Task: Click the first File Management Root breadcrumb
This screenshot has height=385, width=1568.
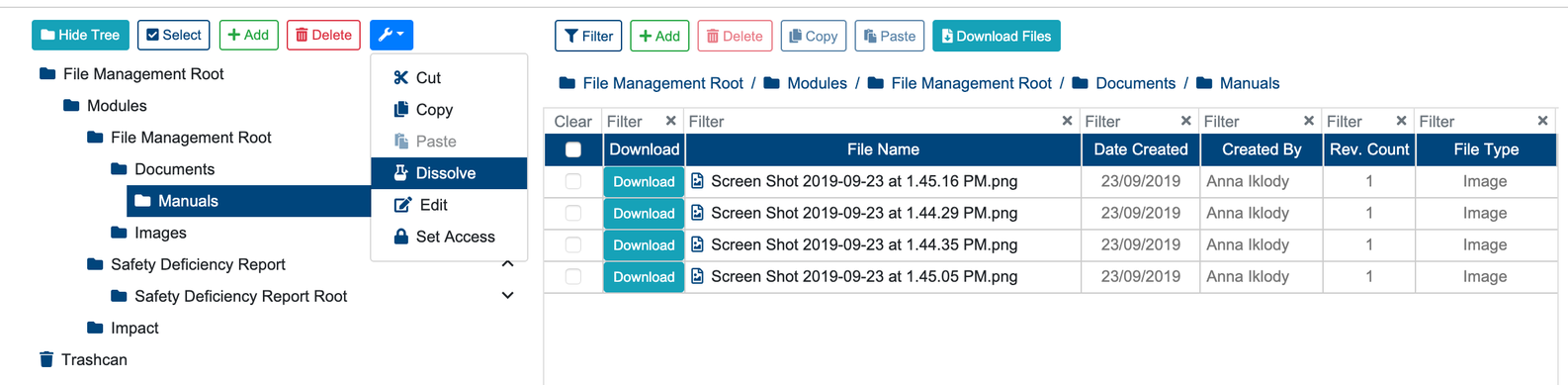Action: 662,83
